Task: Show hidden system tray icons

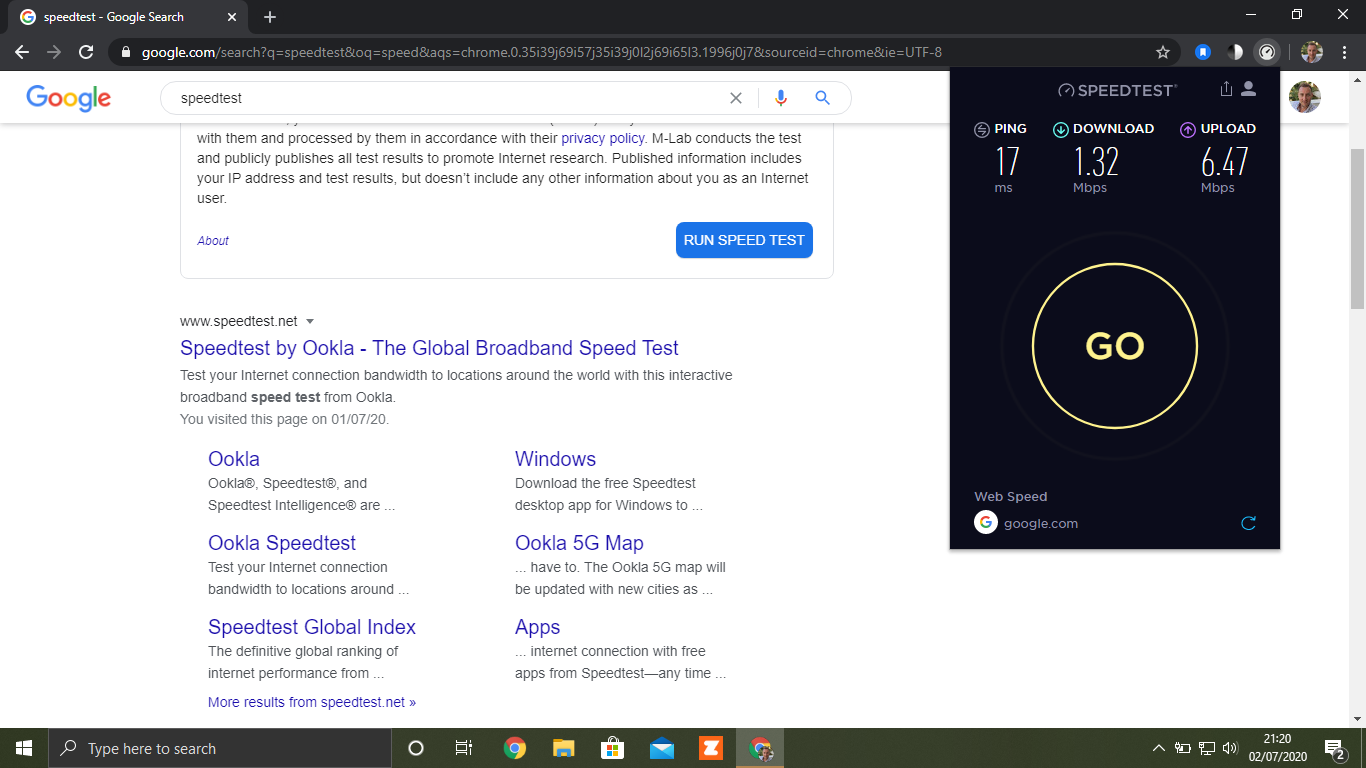Action: [1158, 748]
